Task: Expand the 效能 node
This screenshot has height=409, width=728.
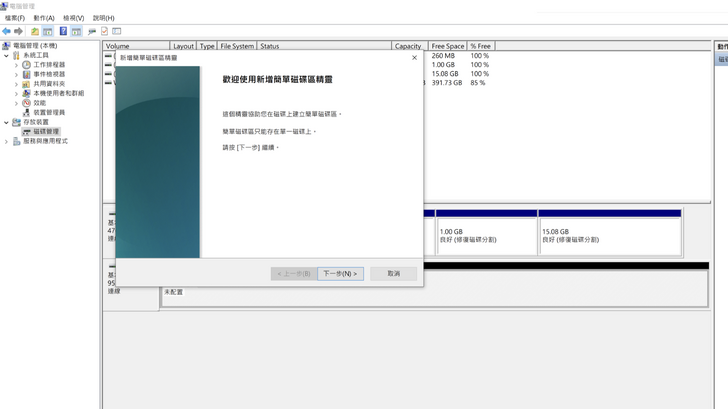Action: [16, 103]
